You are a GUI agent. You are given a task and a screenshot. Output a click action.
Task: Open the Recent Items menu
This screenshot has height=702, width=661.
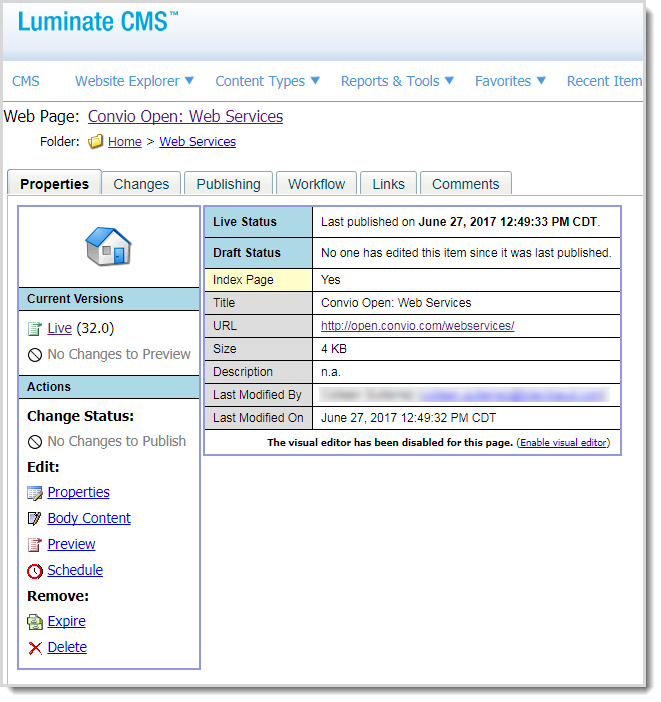[x=605, y=81]
